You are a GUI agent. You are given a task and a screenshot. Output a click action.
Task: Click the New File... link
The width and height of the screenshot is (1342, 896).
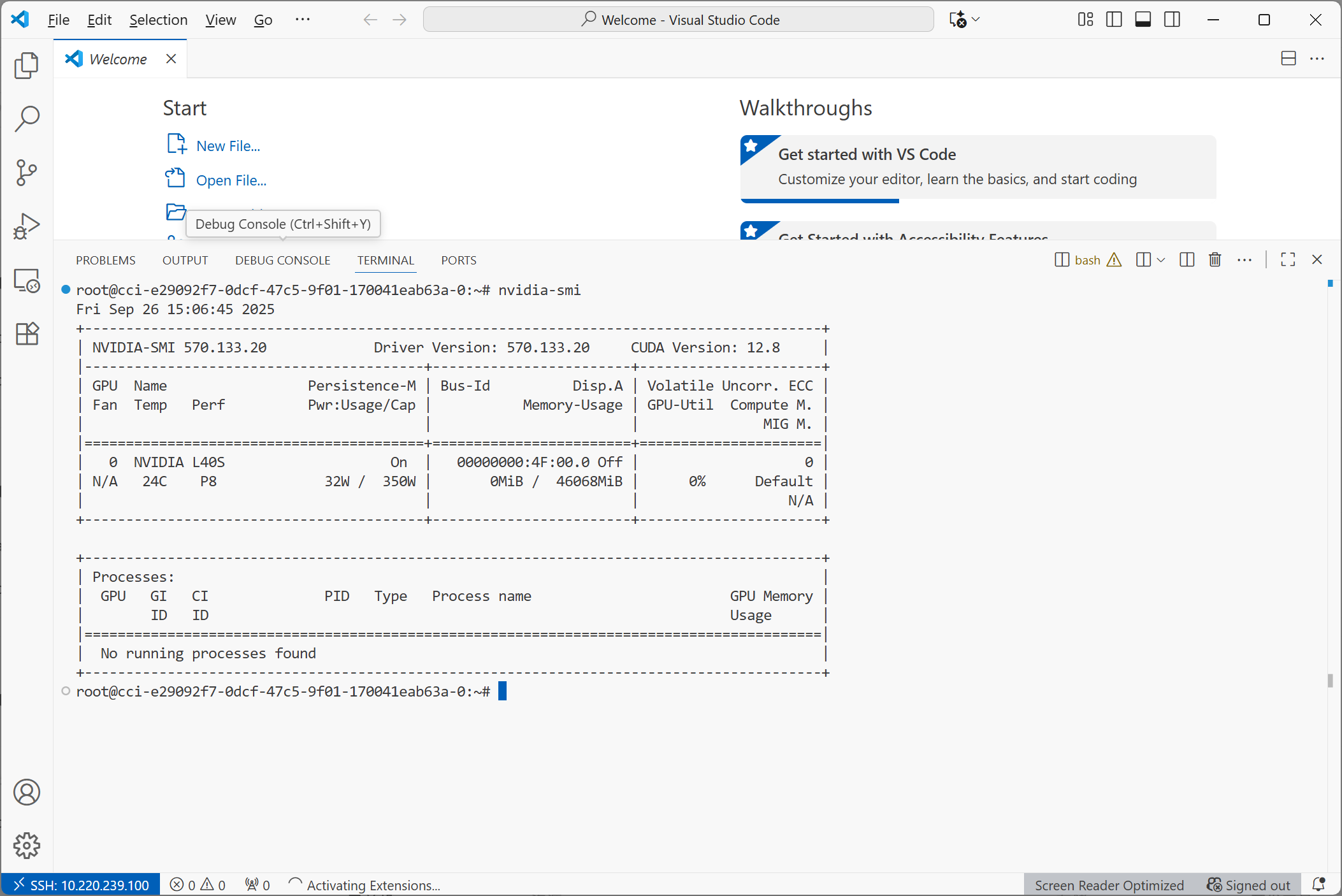[x=227, y=146]
